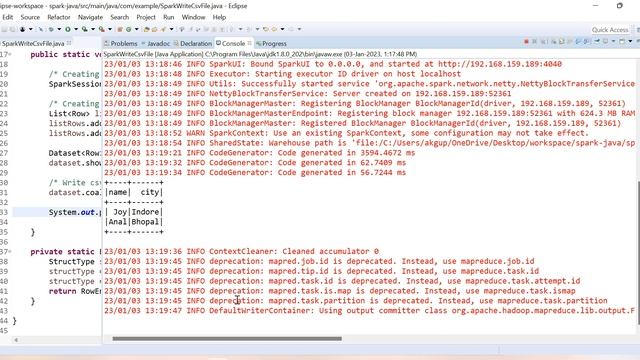Toggle show console when standard out changes

578,42
